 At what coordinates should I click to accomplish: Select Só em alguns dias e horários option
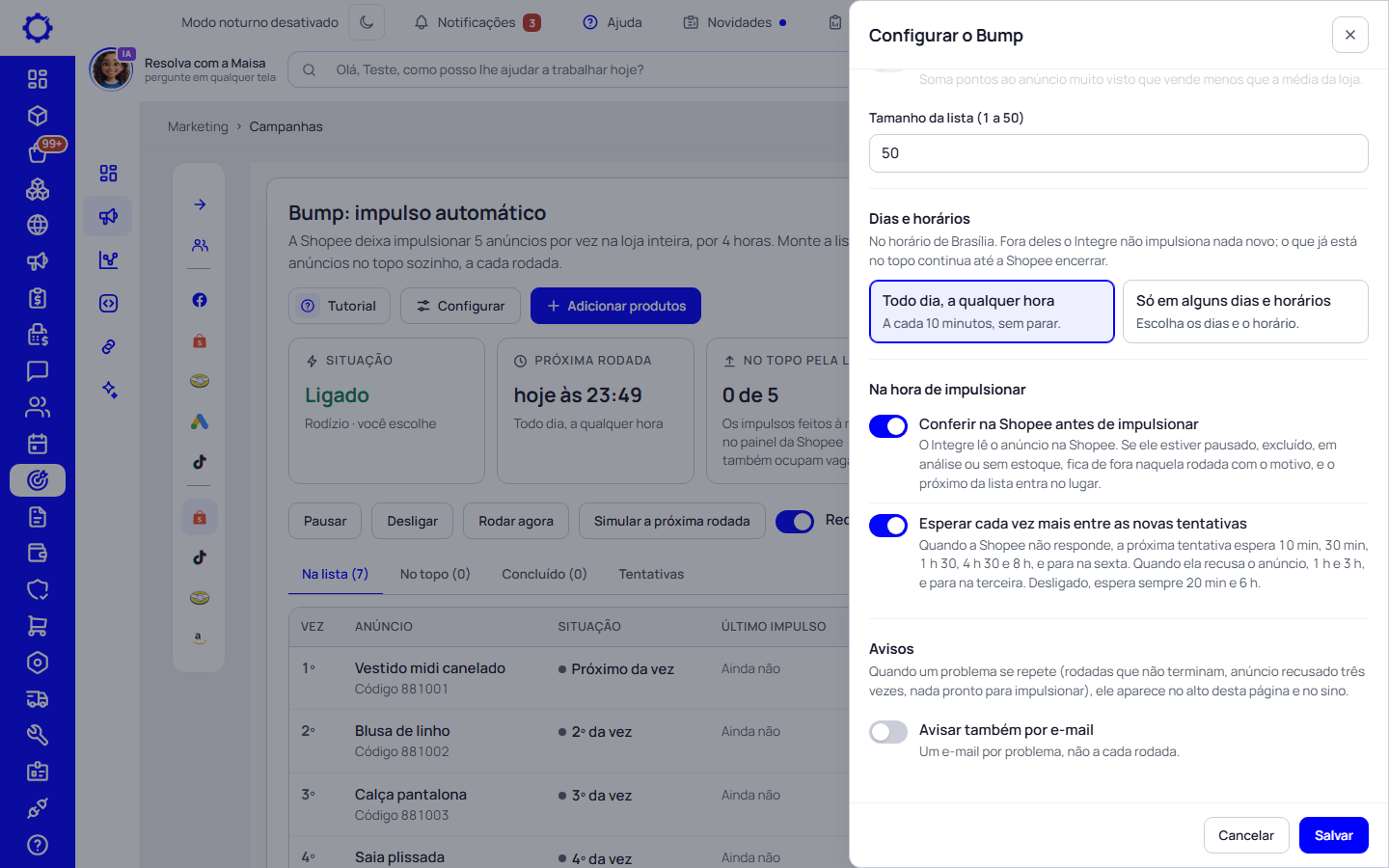(x=1245, y=312)
